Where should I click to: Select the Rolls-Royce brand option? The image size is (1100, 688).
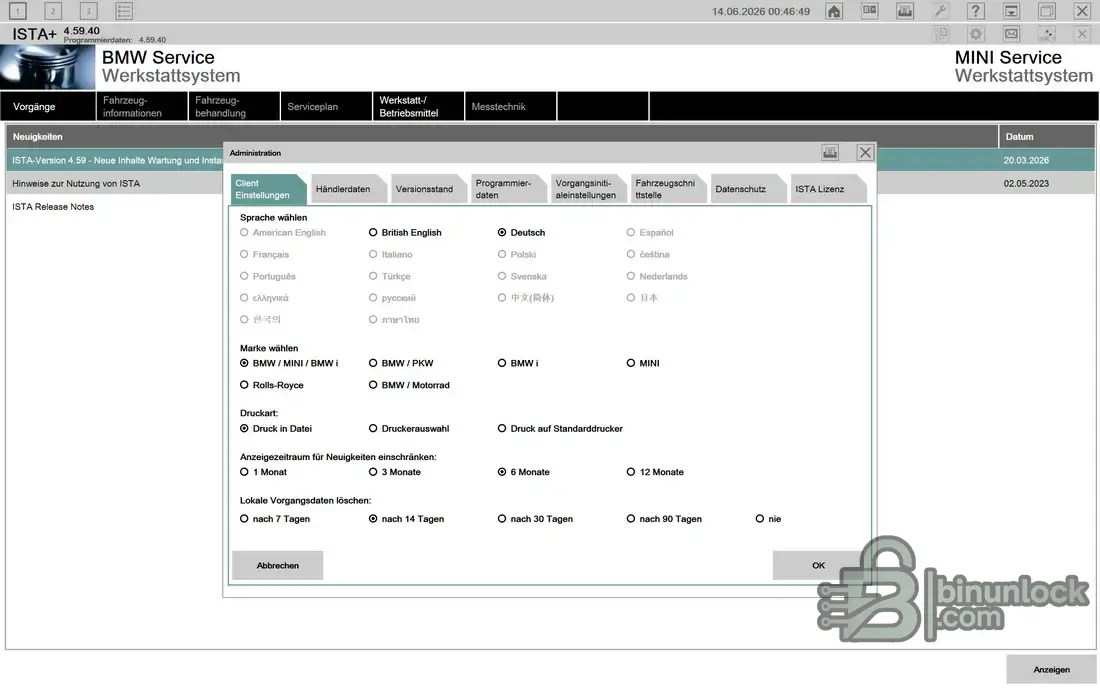[271, 385]
